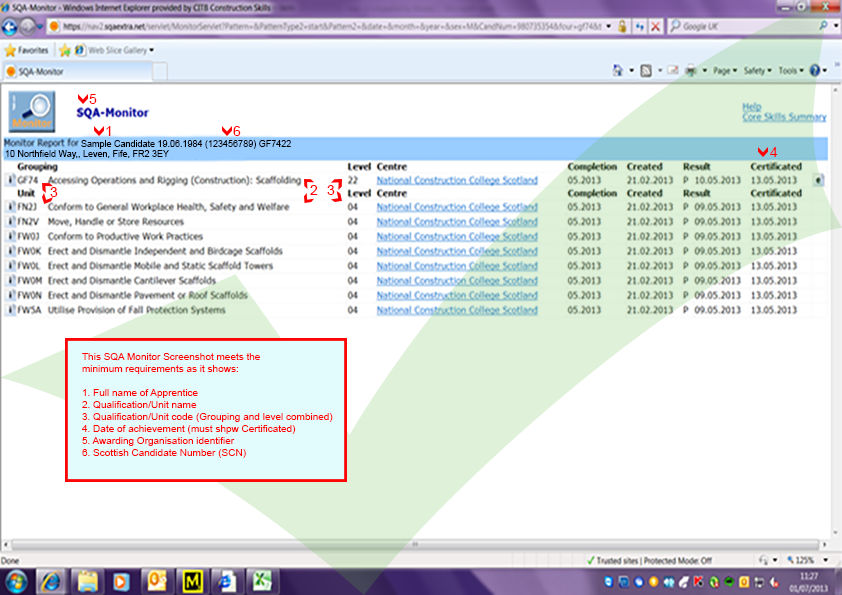Click the SQA-Monitor page heading
This screenshot has height=595, width=842.
click(x=112, y=112)
